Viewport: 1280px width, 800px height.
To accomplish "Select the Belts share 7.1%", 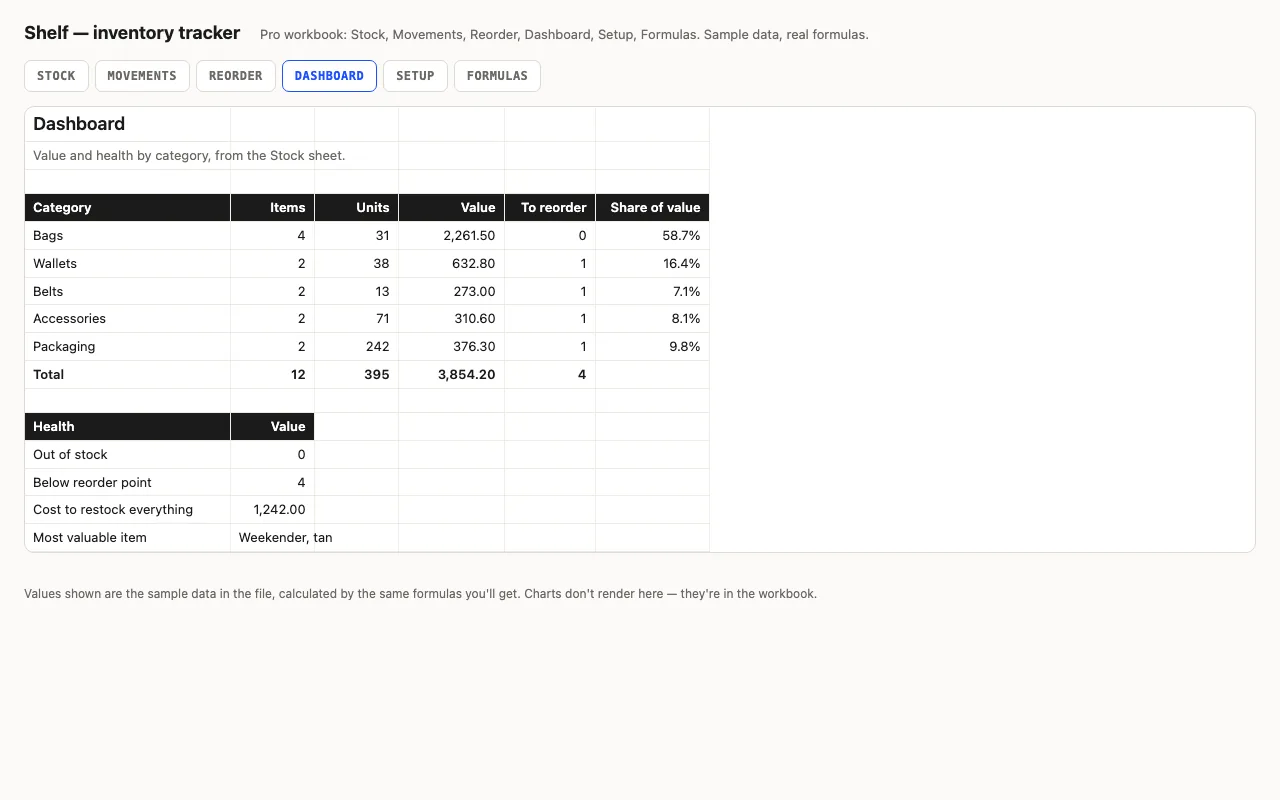I will 653,292.
